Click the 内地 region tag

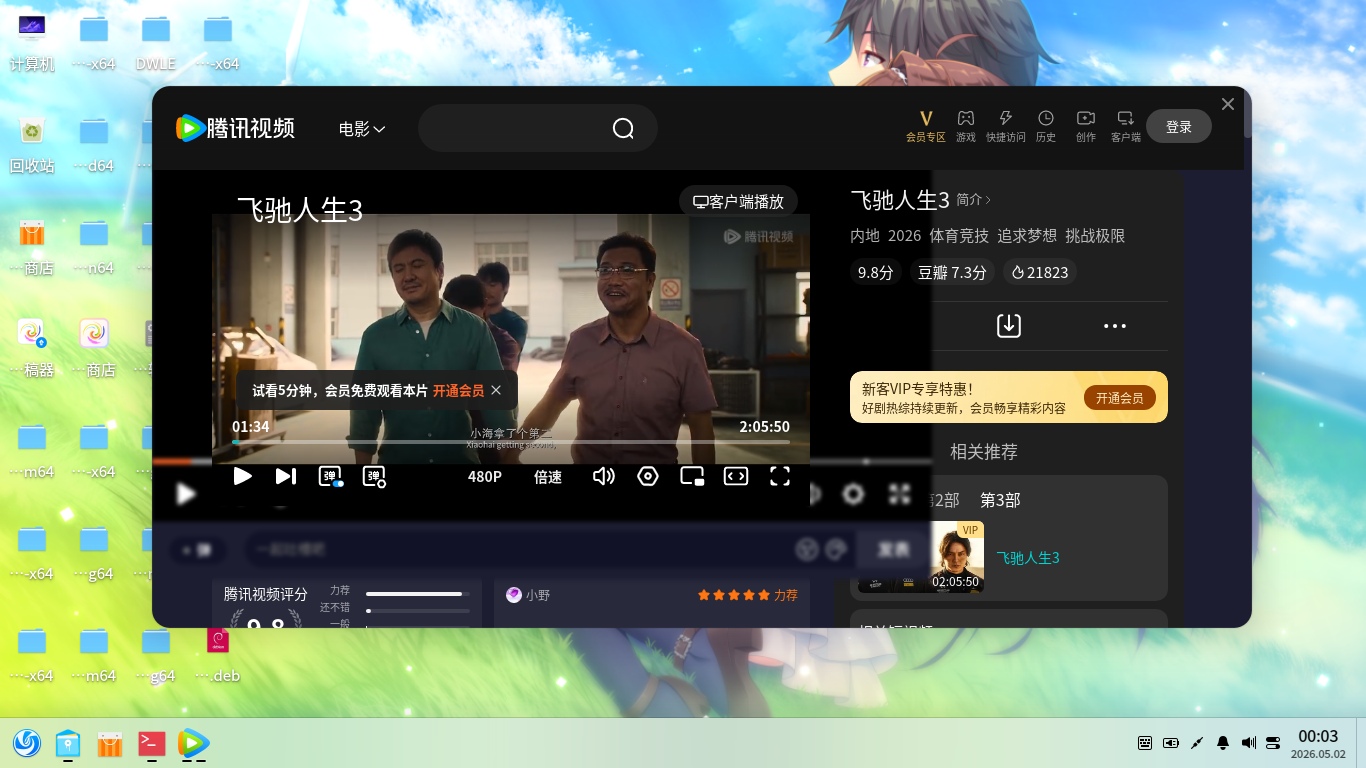click(865, 236)
